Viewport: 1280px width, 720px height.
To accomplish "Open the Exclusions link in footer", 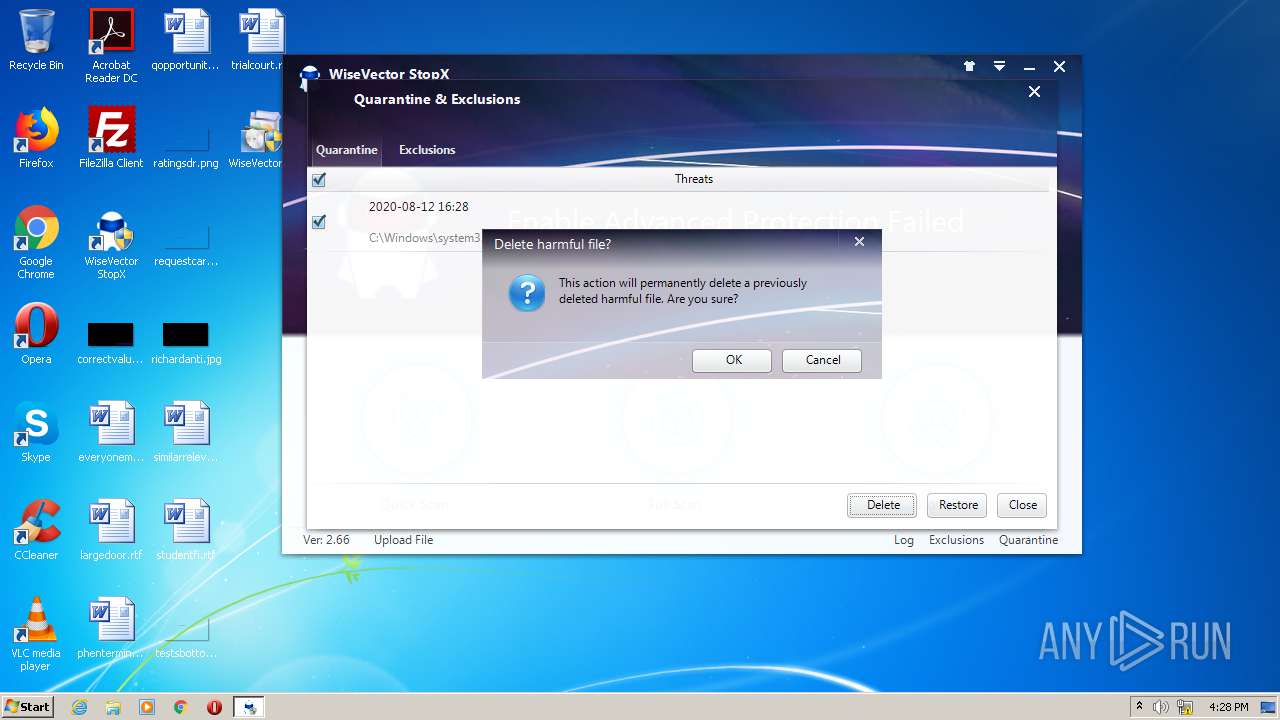I will coord(957,540).
